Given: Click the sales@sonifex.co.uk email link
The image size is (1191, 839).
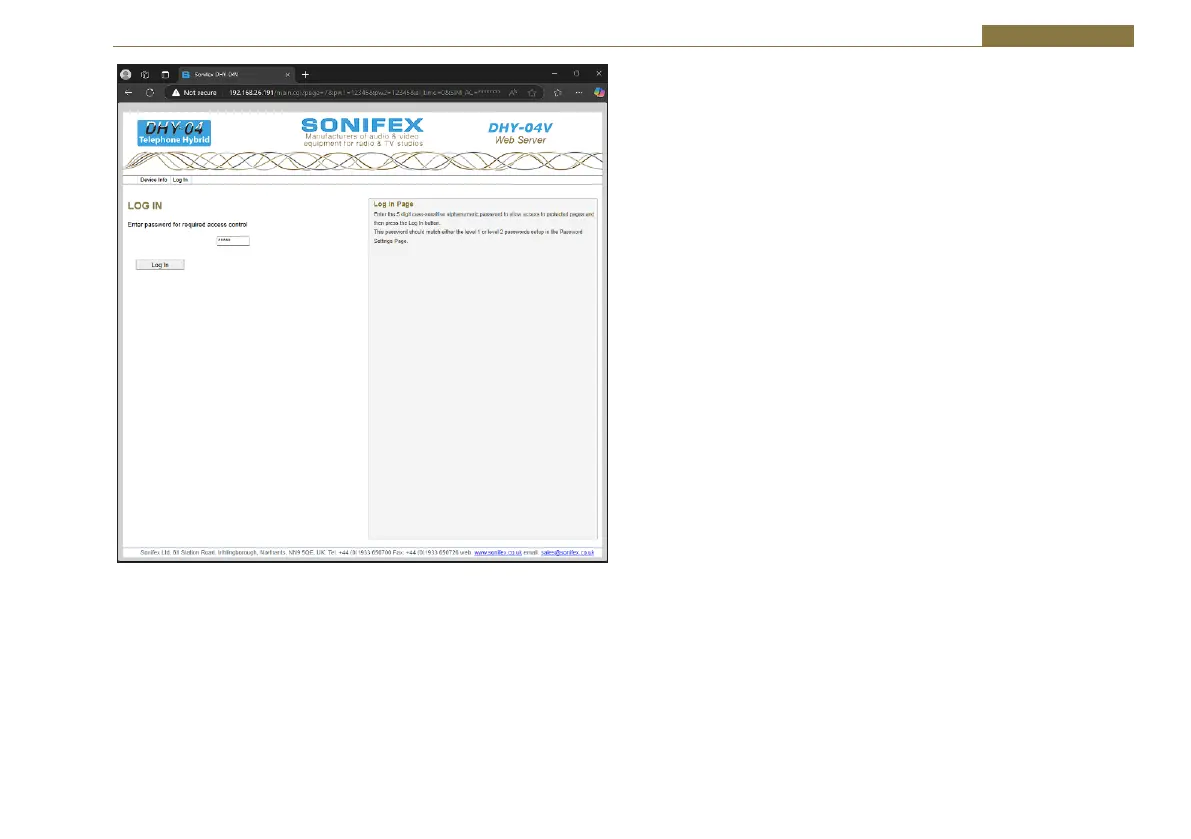Looking at the screenshot, I should point(568,552).
